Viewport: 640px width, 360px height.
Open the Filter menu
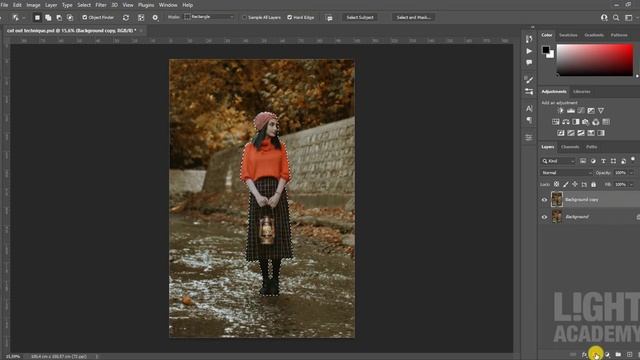point(100,5)
